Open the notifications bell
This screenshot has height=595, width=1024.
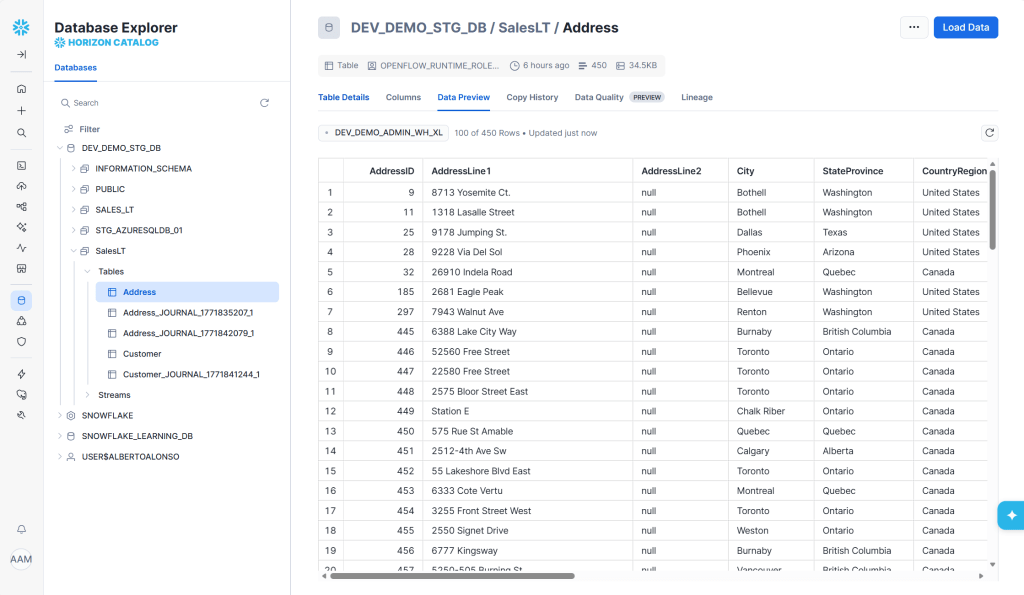[x=21, y=529]
